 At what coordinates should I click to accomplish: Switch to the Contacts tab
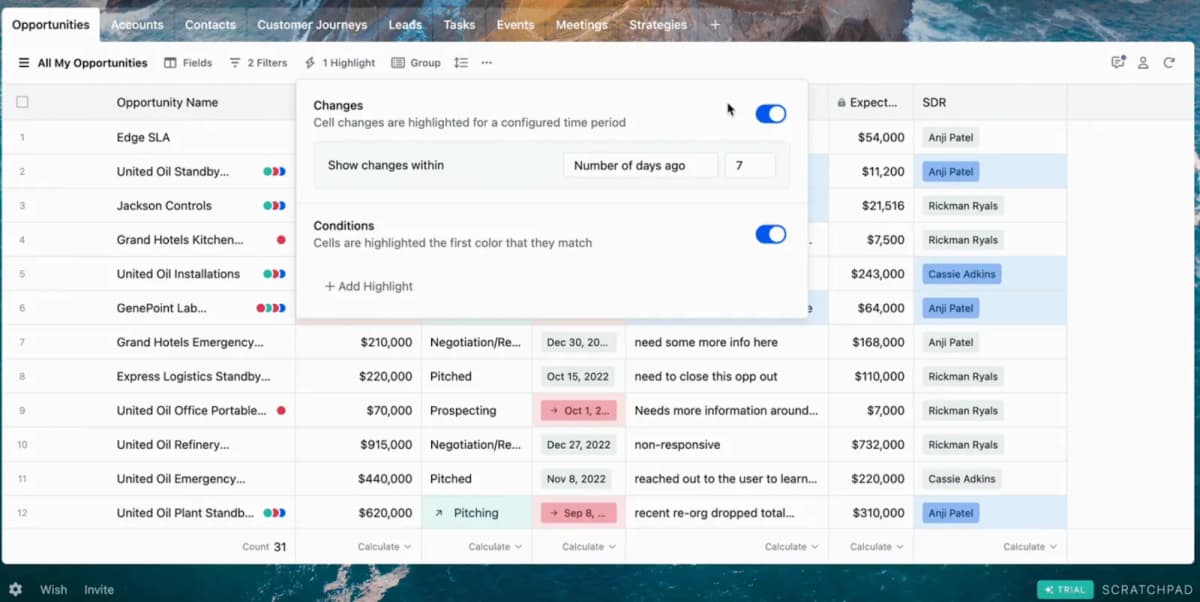tap(210, 25)
